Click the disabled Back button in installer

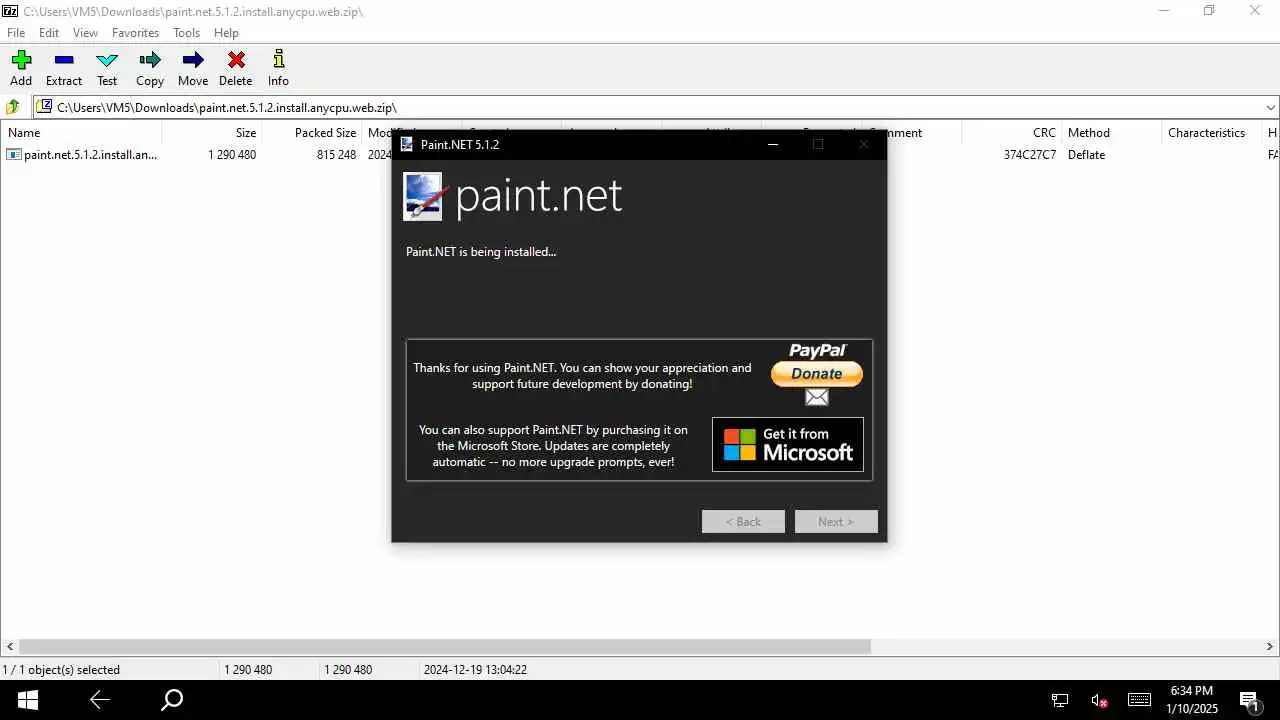click(743, 521)
